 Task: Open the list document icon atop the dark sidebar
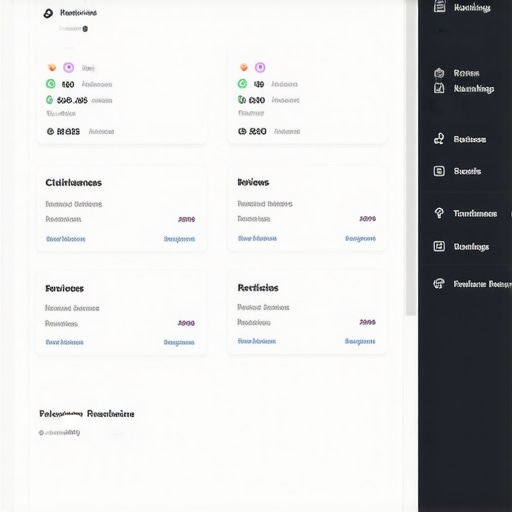tap(439, 6)
